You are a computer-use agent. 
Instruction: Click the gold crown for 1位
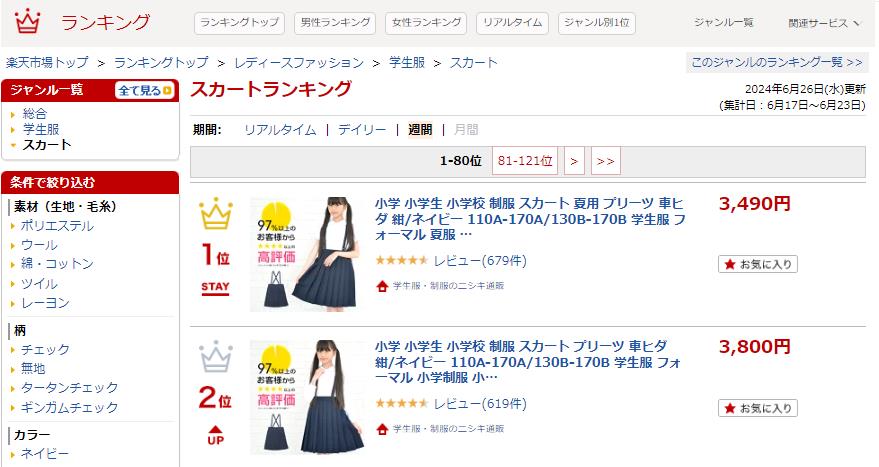coord(216,214)
